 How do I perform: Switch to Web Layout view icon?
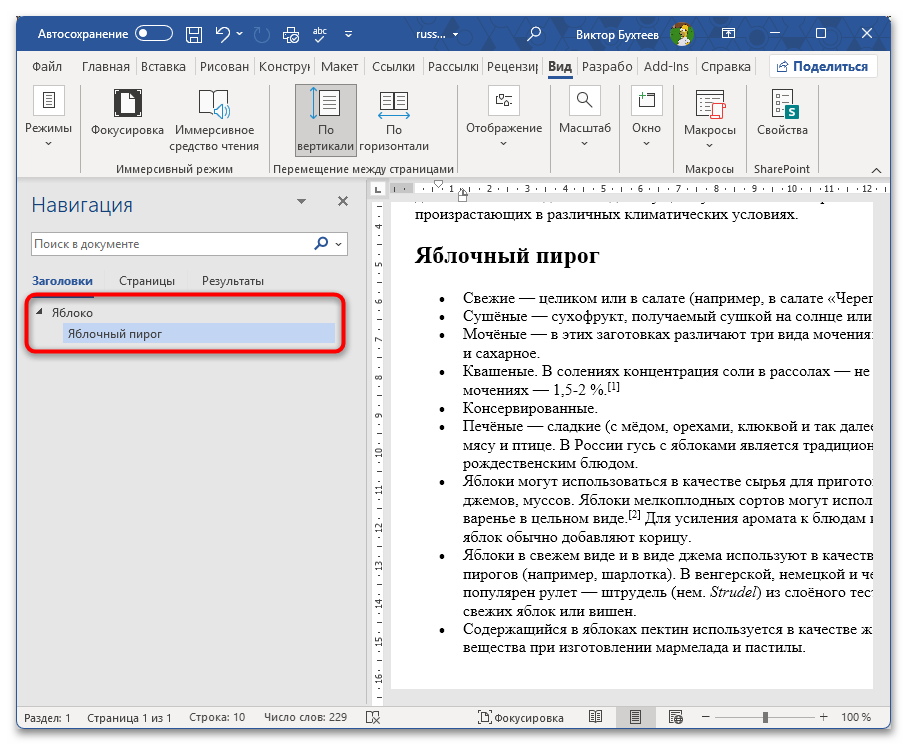(x=676, y=717)
